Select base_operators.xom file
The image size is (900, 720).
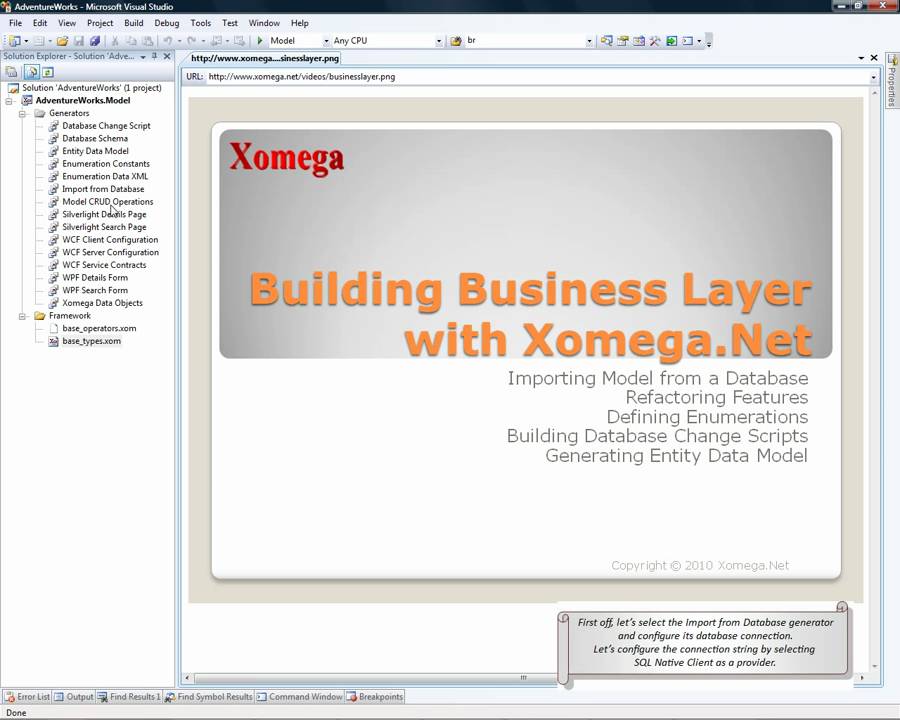pyautogui.click(x=99, y=328)
